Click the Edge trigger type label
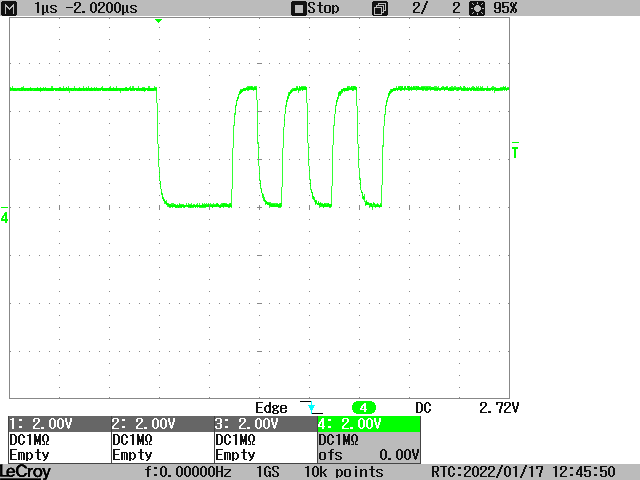The width and height of the screenshot is (640, 480). 271,408
